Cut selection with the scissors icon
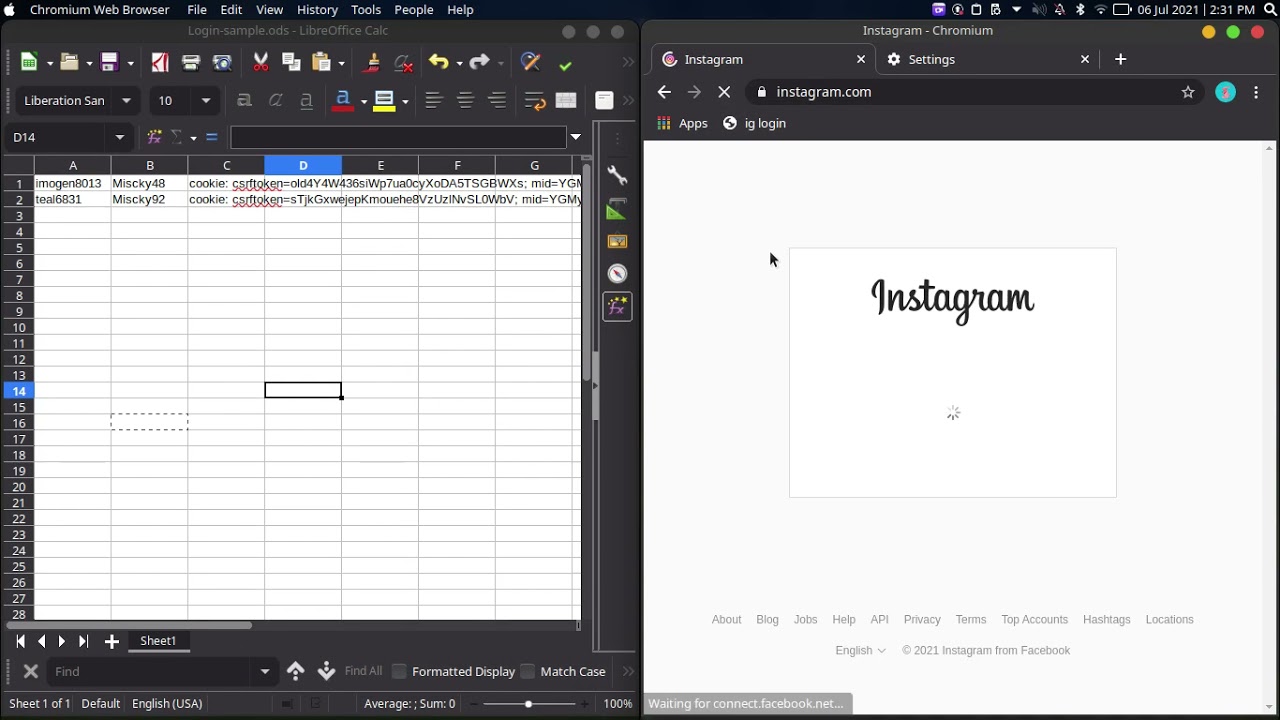Screen dimensions: 1280x720 pyautogui.click(x=261, y=63)
